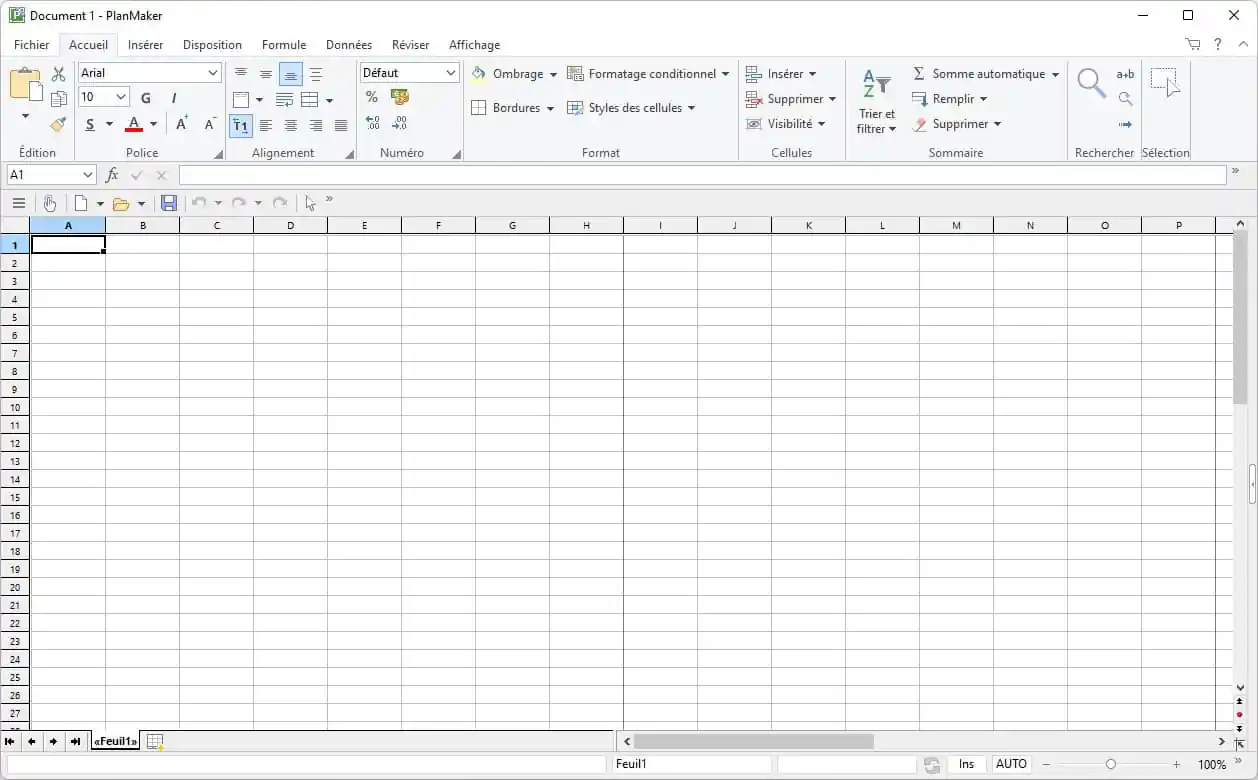Click Insérer in the Cellules group
The image size is (1258, 780).
781,74
